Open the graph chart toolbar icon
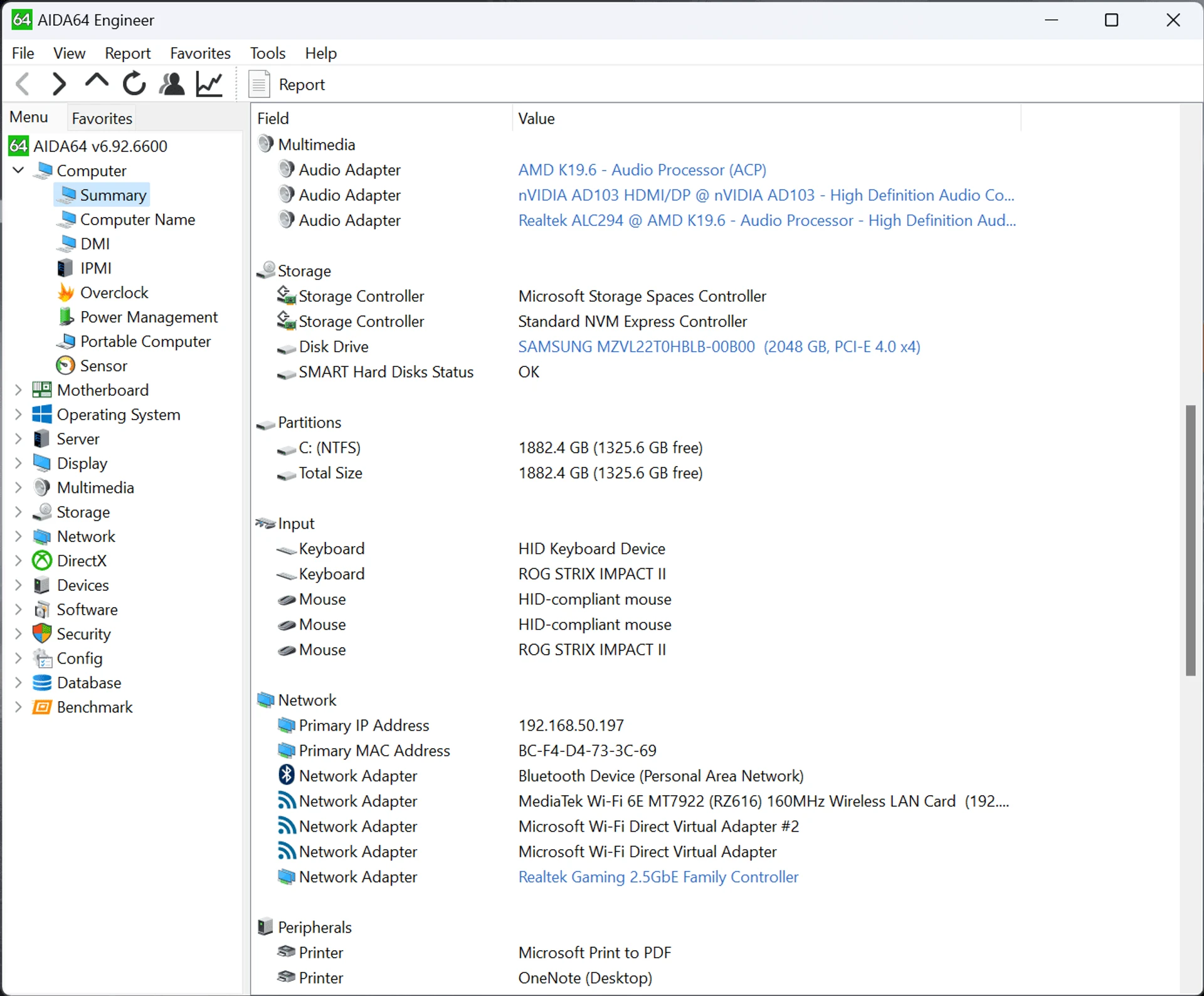1204x996 pixels. click(209, 84)
